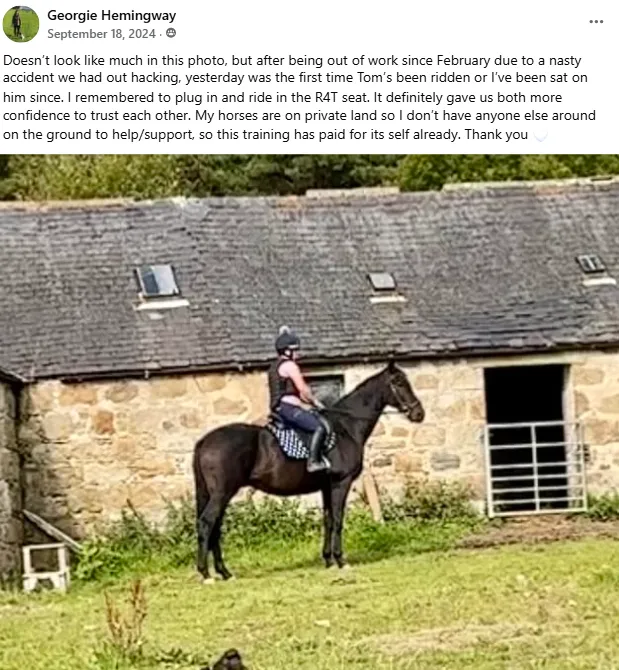Image resolution: width=619 pixels, height=670 pixels.
Task: Open the three-dot post options menu
Action: 596,21
